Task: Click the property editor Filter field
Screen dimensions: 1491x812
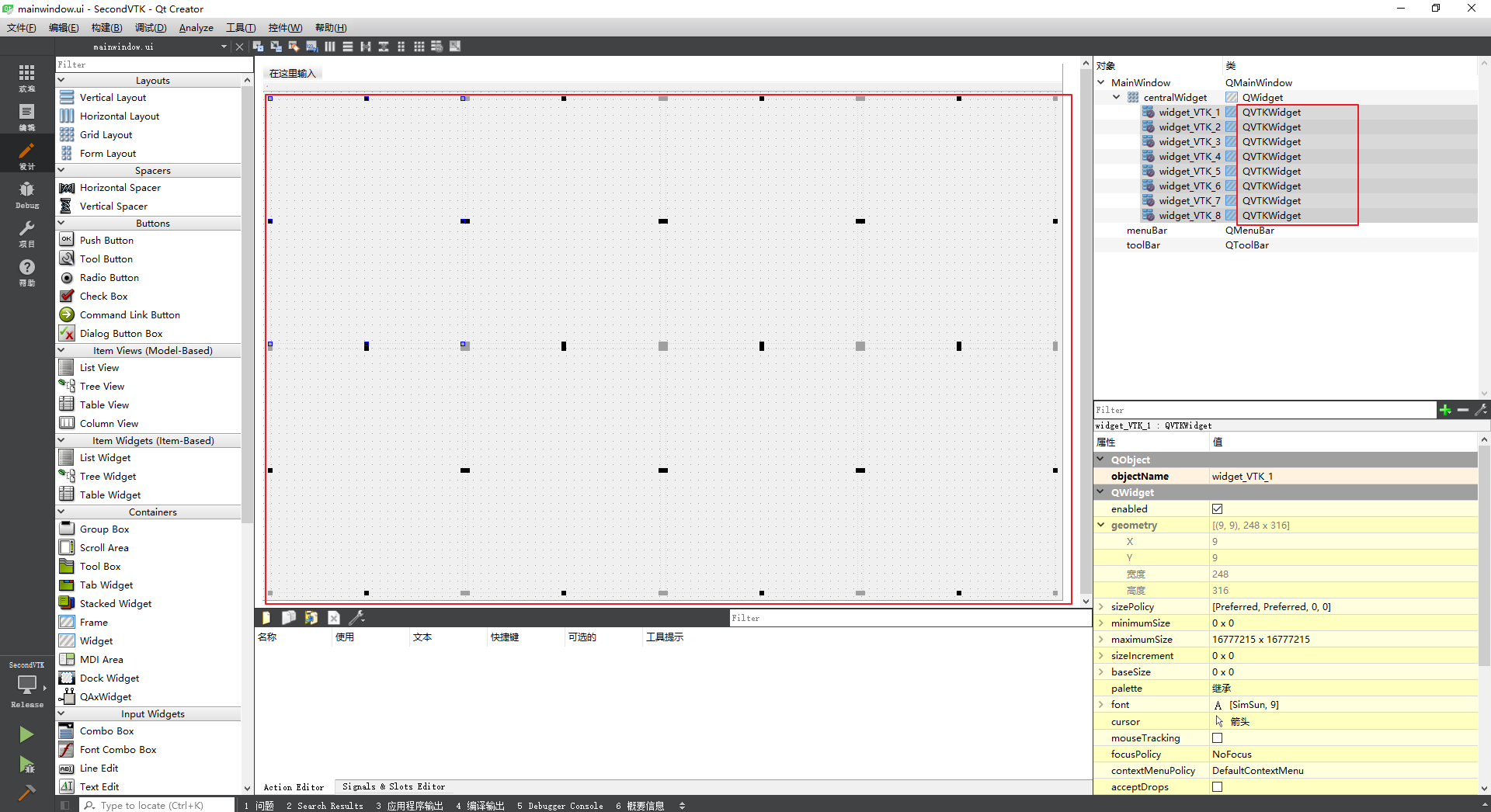Action: click(x=1264, y=410)
